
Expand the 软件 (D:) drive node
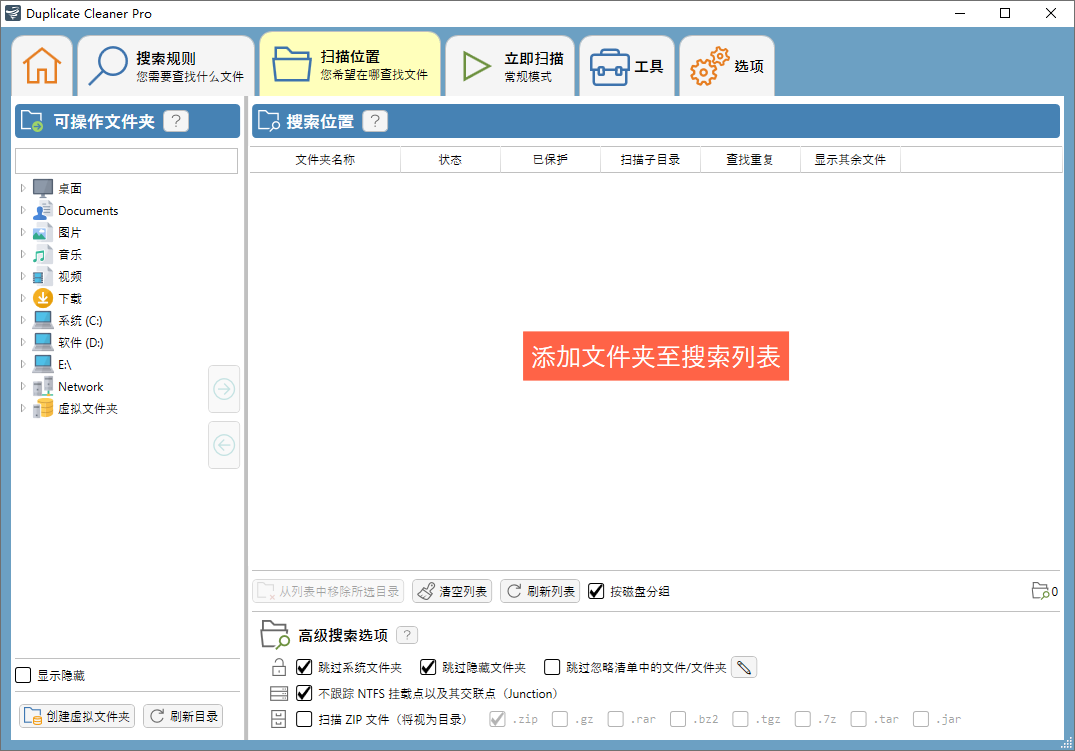23,342
